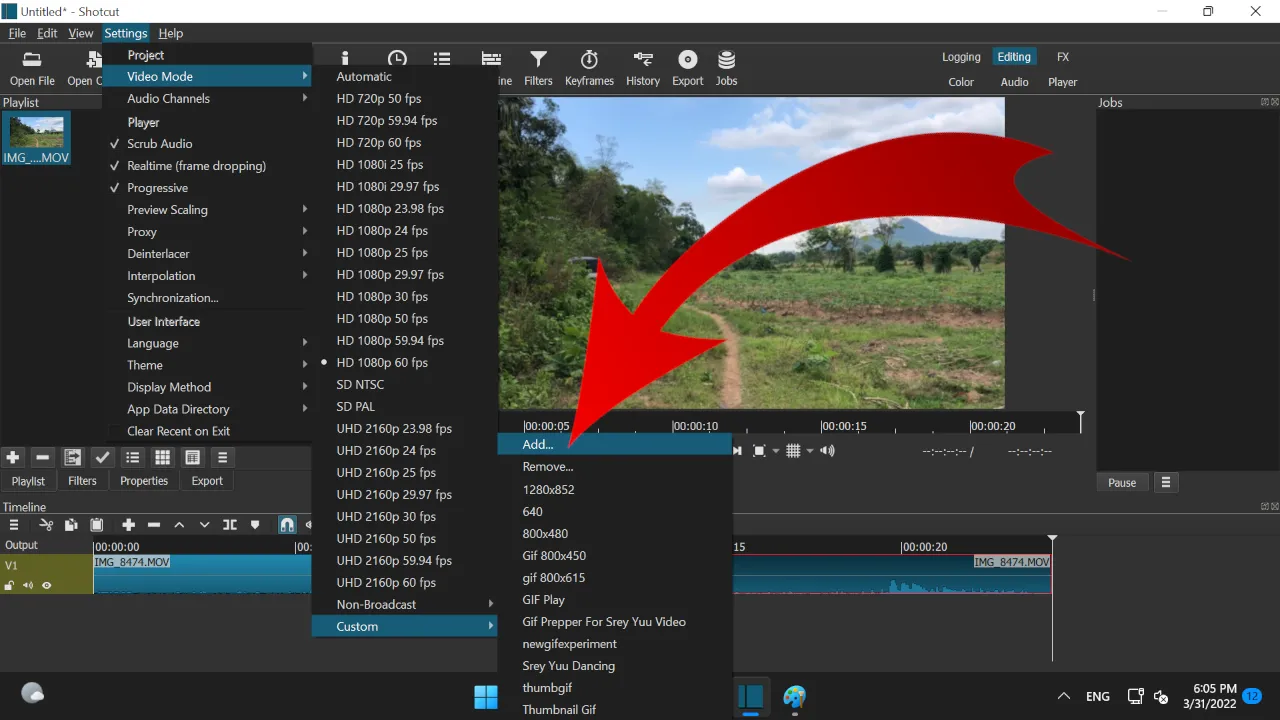
Task: Click the playlist add-to-timeline icon
Action: [73, 457]
